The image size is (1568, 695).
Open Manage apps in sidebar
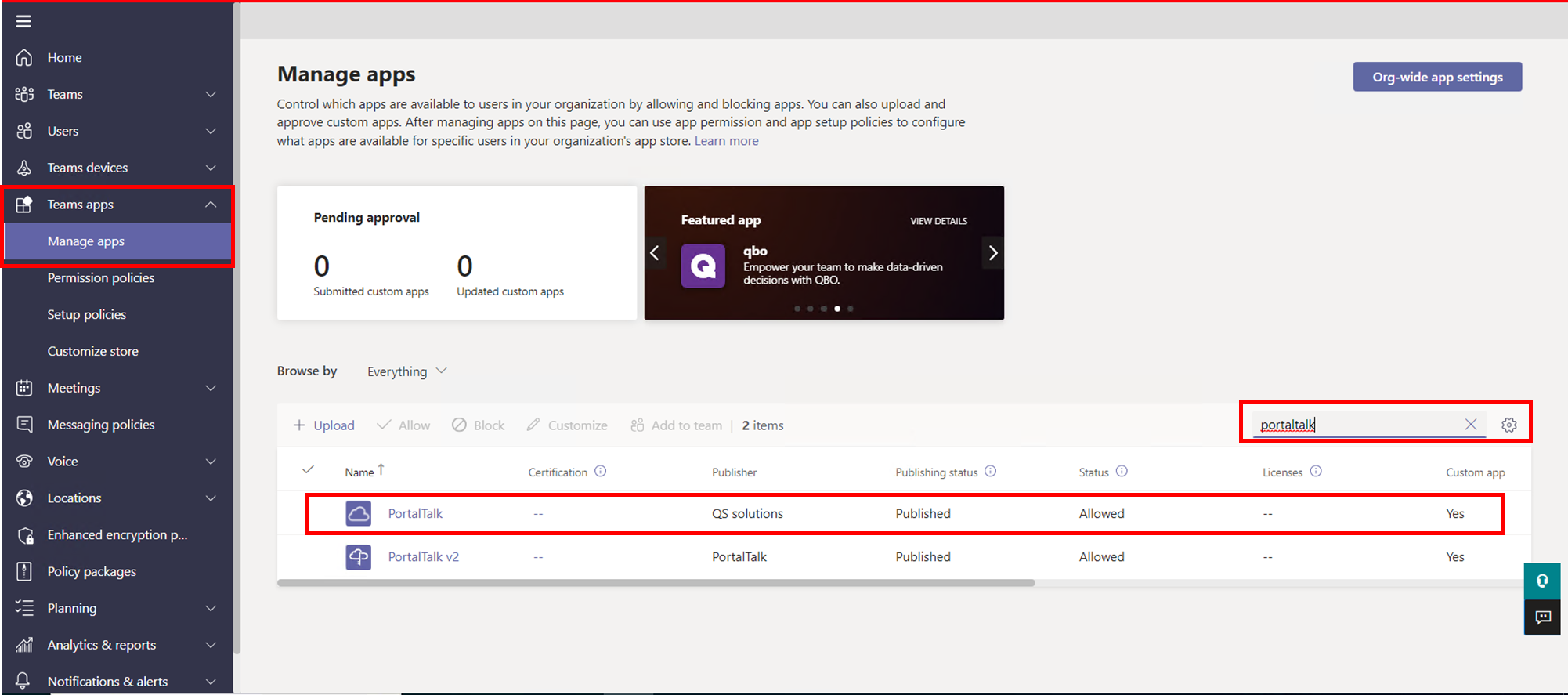117,241
